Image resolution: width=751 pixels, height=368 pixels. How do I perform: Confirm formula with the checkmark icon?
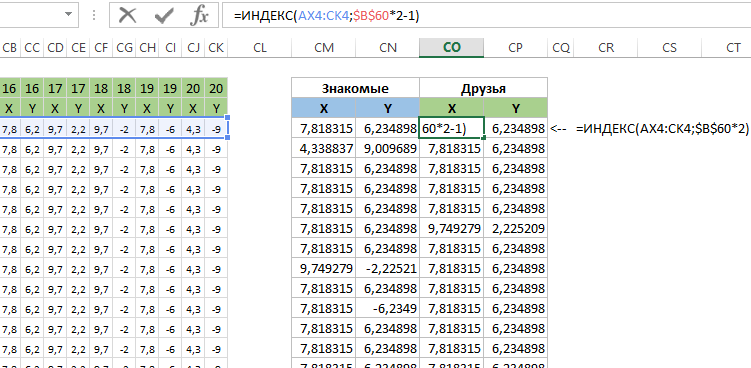pyautogui.click(x=164, y=16)
